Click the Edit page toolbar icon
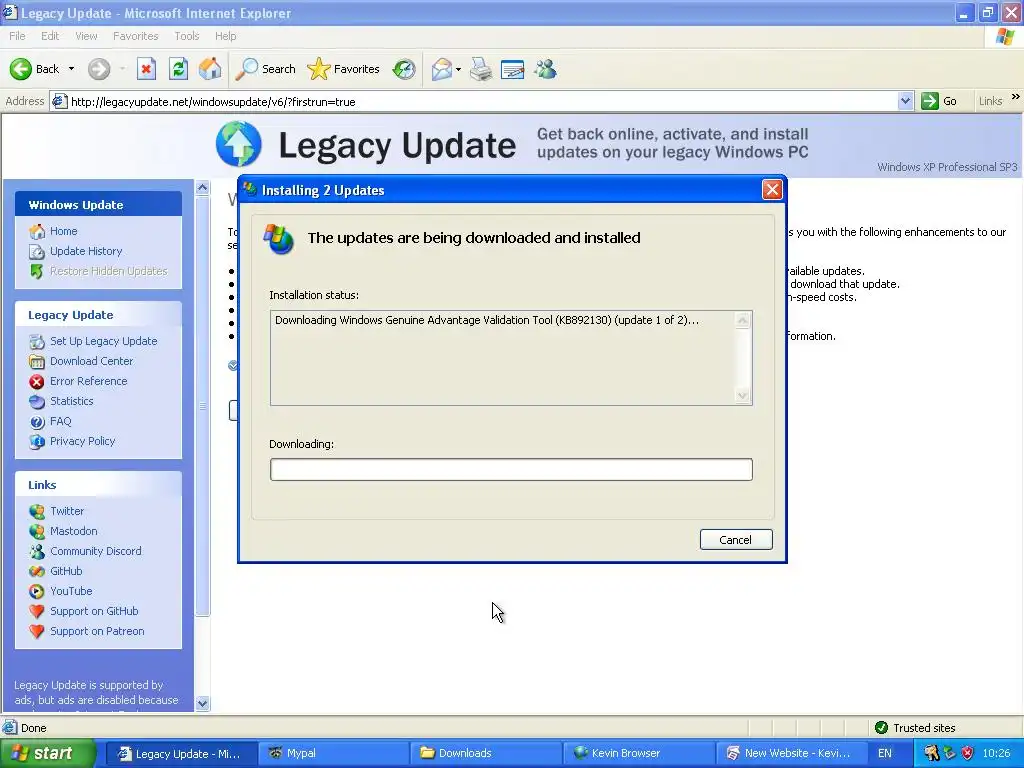 click(x=513, y=69)
